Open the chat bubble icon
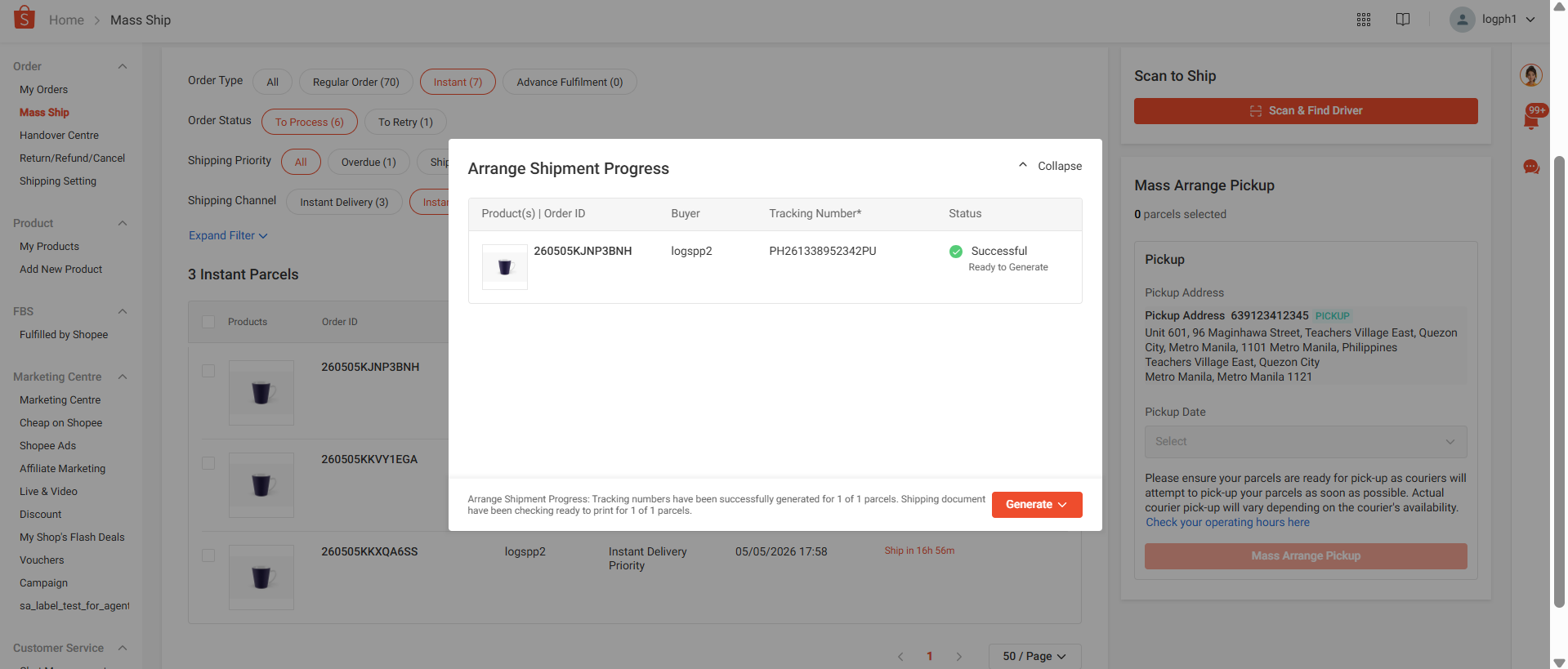This screenshot has height=669, width=1568. click(x=1531, y=167)
